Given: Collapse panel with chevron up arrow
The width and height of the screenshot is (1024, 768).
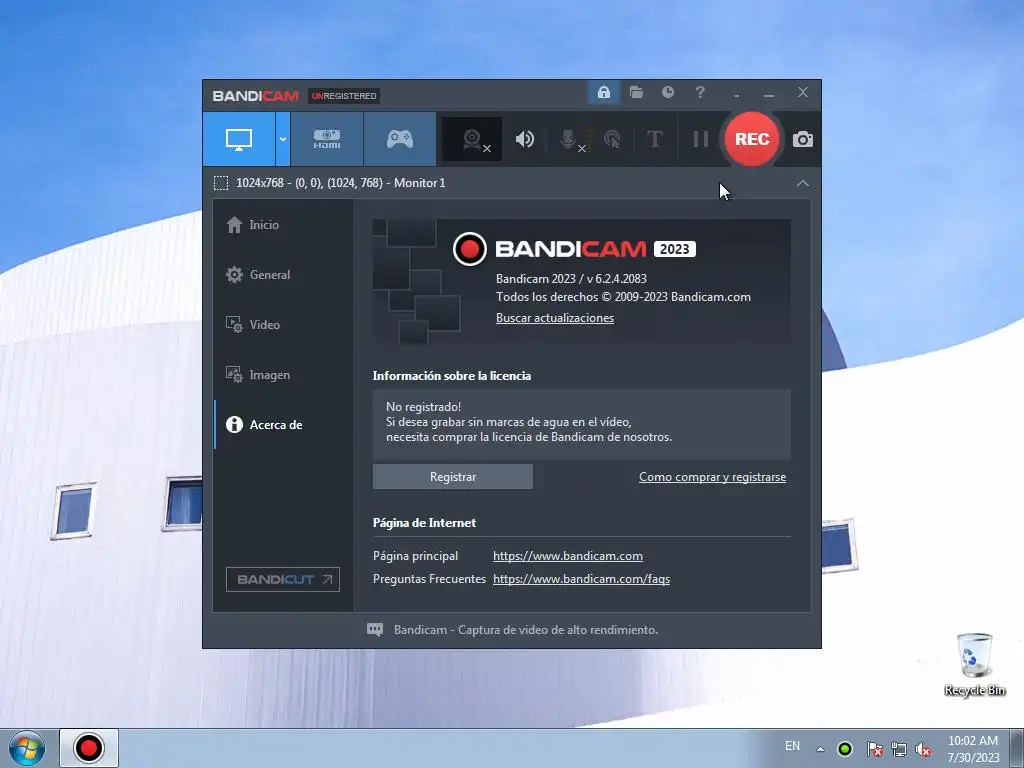Looking at the screenshot, I should click(x=803, y=184).
